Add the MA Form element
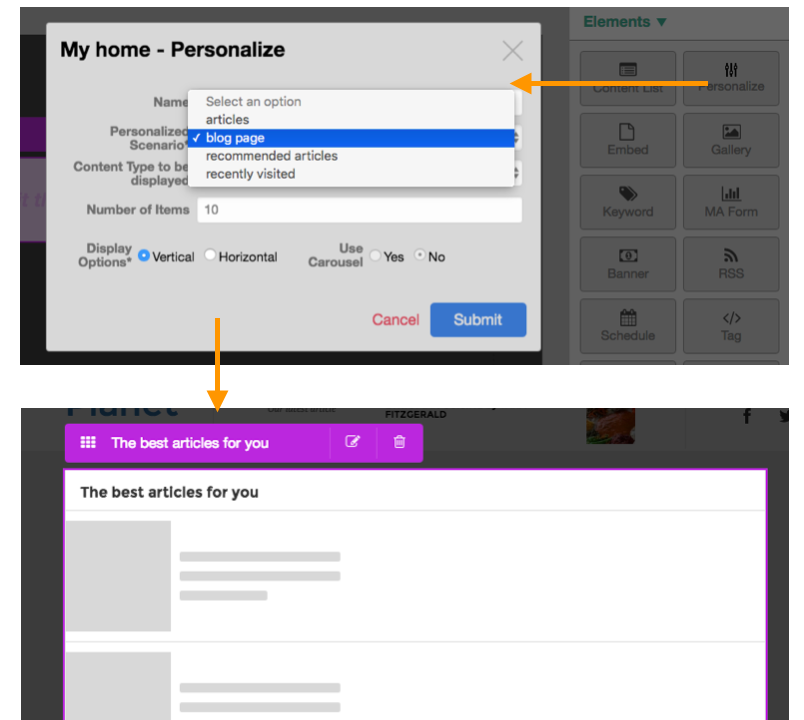The height and width of the screenshot is (720, 804). [730, 201]
